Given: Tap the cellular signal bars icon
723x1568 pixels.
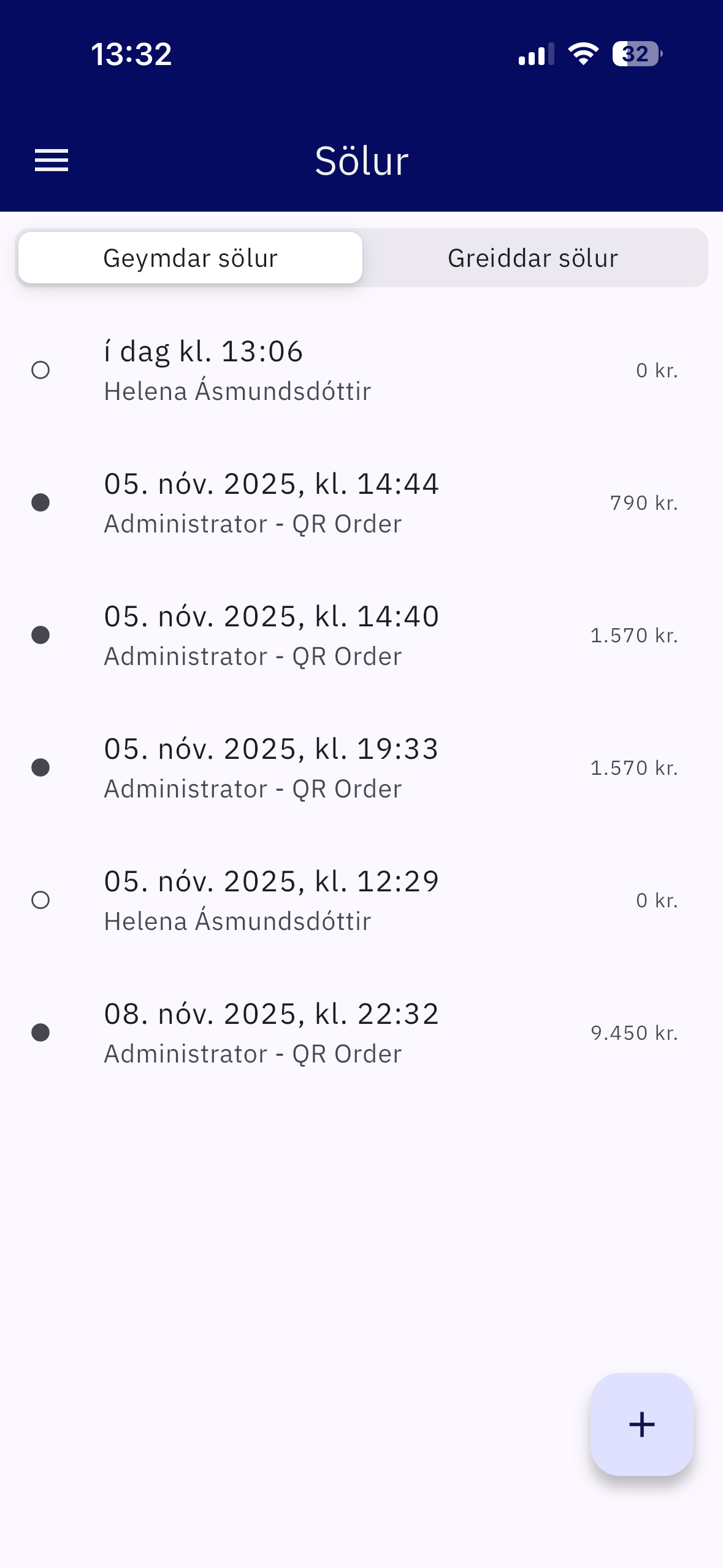Looking at the screenshot, I should 535,54.
